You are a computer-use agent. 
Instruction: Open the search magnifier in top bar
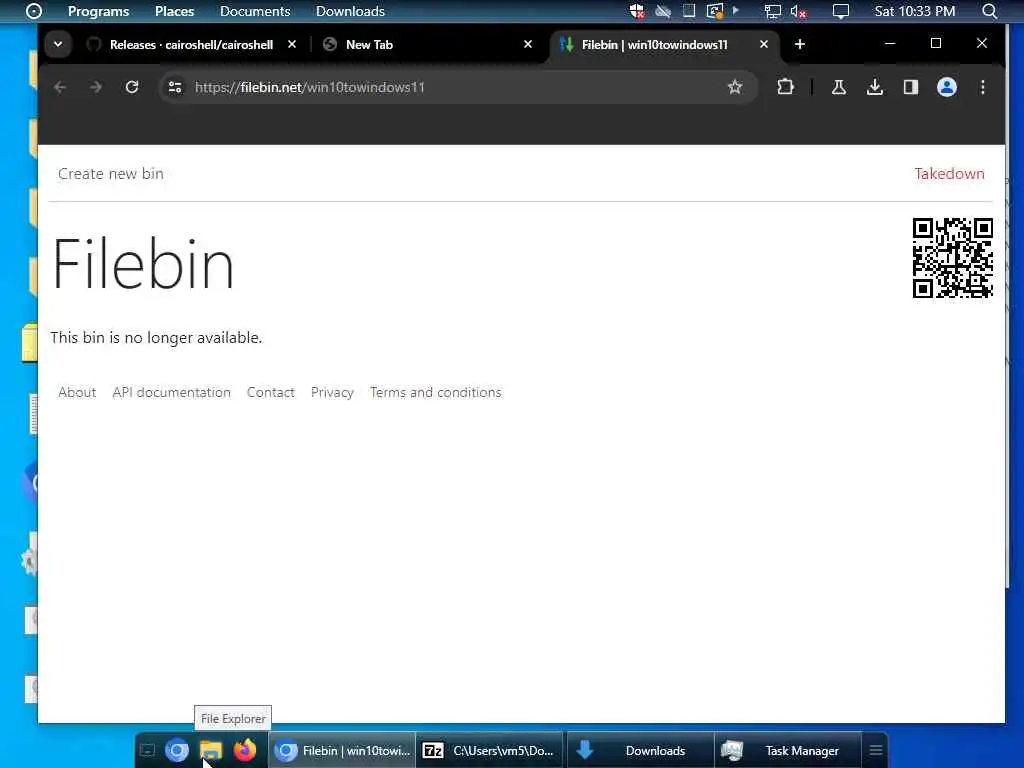point(989,11)
